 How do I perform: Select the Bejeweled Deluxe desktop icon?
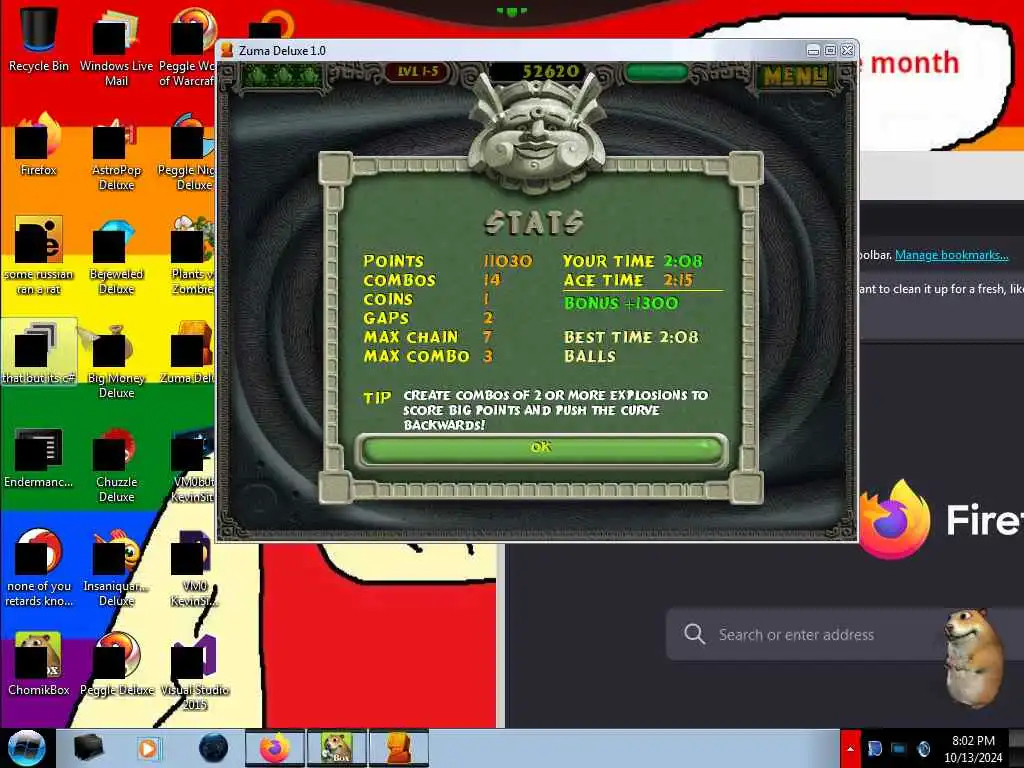pos(116,256)
